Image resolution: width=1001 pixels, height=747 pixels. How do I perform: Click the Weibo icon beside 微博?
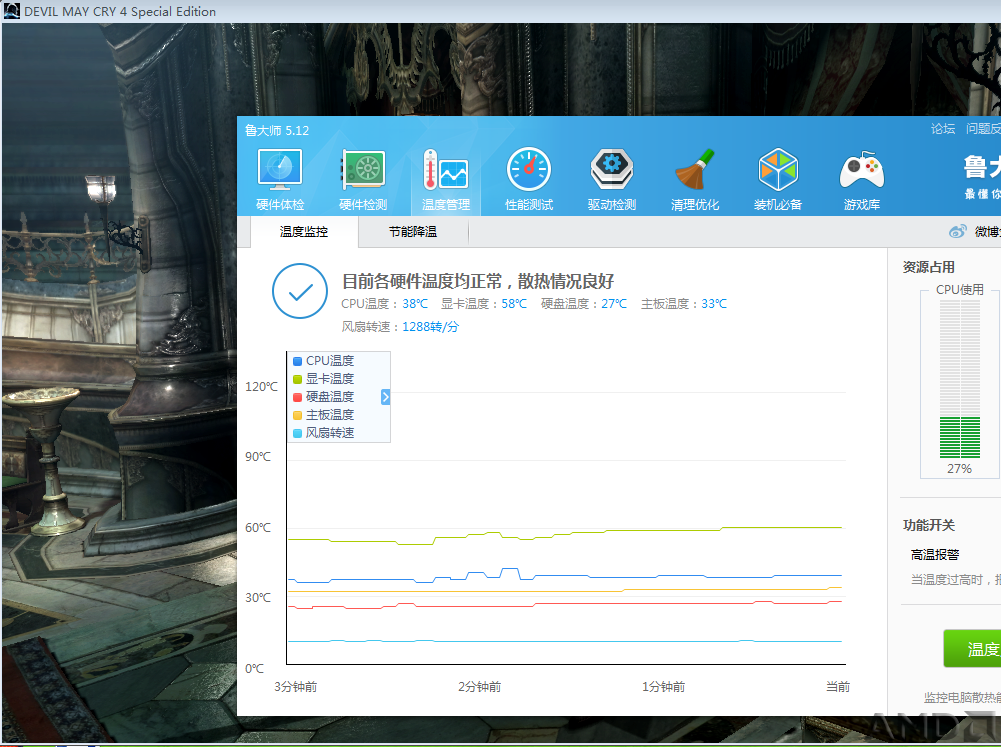point(958,232)
